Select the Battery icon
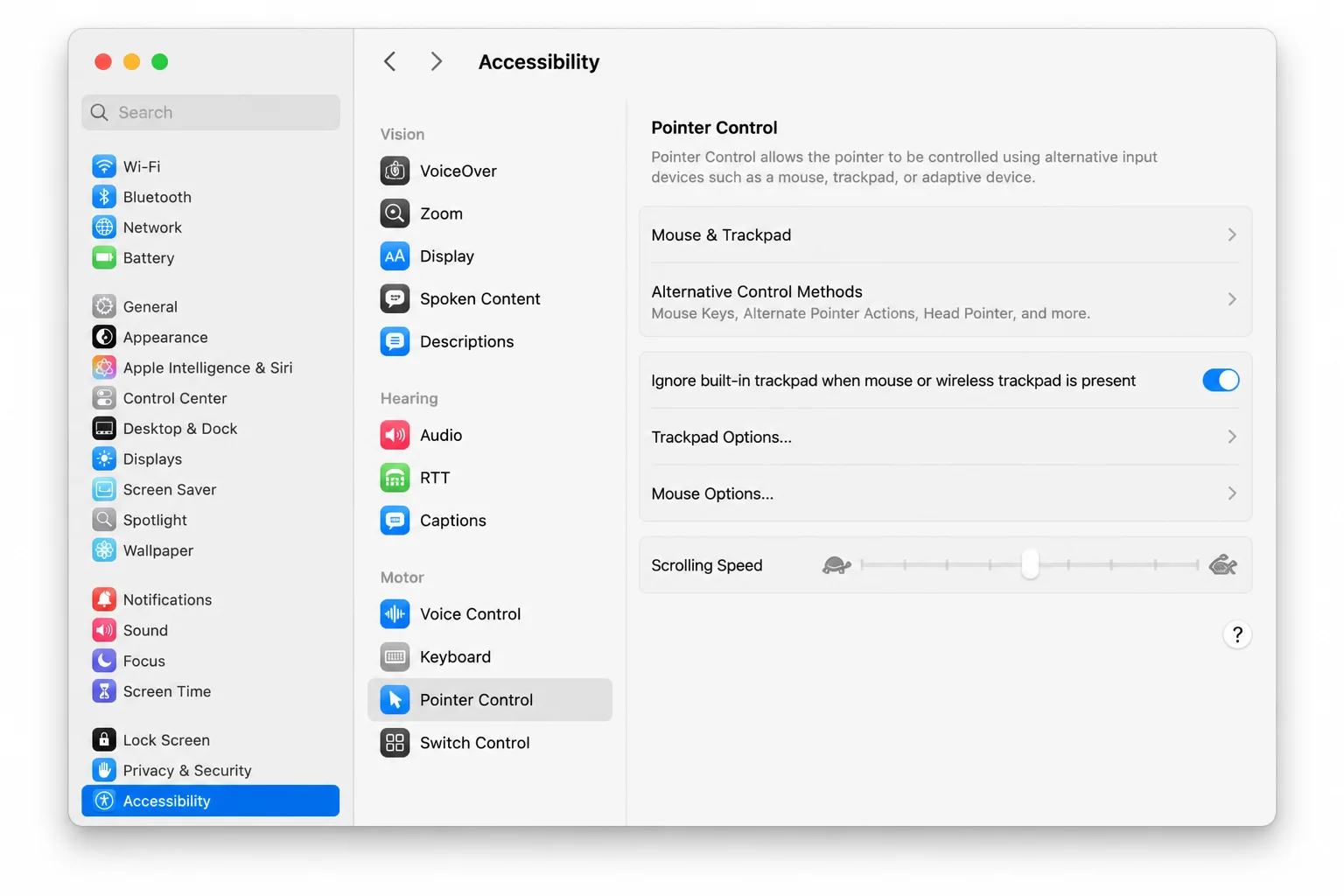This screenshot has width=1344, height=896. [x=104, y=258]
